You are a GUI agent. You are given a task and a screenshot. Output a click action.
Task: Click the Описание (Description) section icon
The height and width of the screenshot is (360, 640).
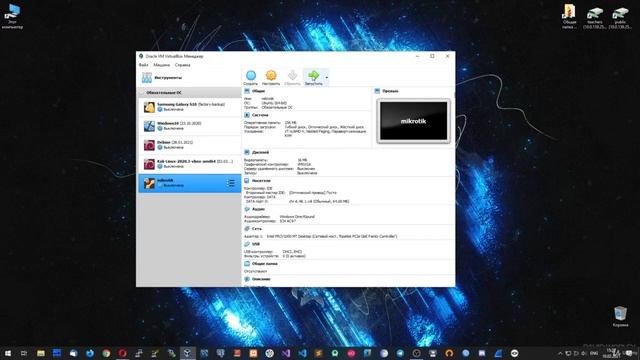point(247,279)
